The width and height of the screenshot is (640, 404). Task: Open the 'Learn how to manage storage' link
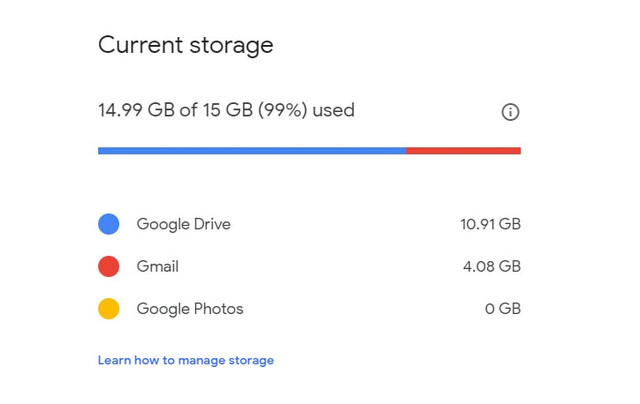185,360
